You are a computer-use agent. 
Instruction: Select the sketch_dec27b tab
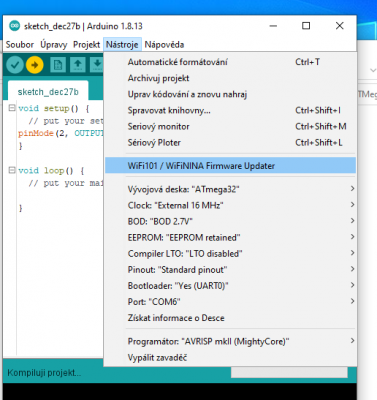(48, 92)
